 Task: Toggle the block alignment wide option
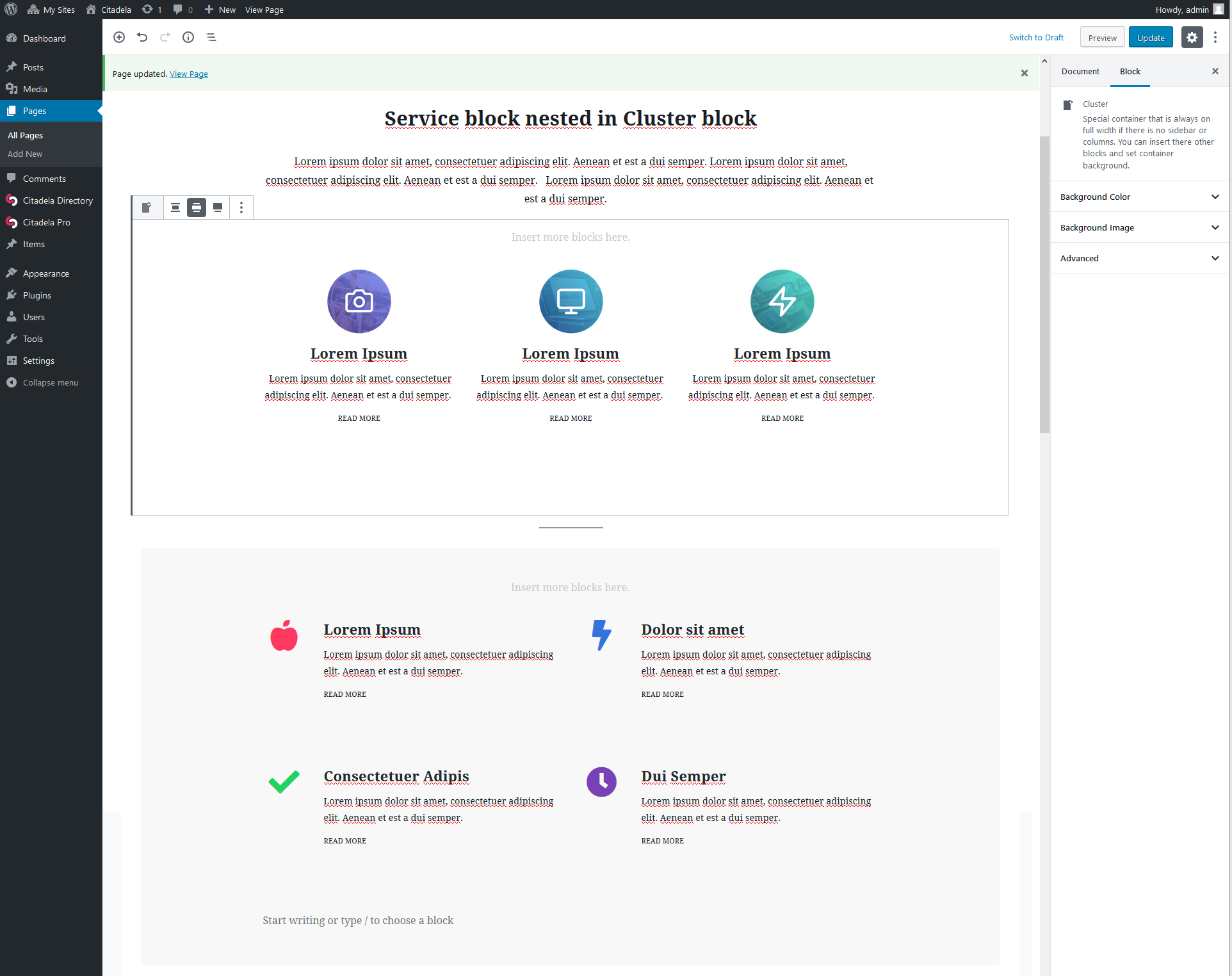point(196,207)
